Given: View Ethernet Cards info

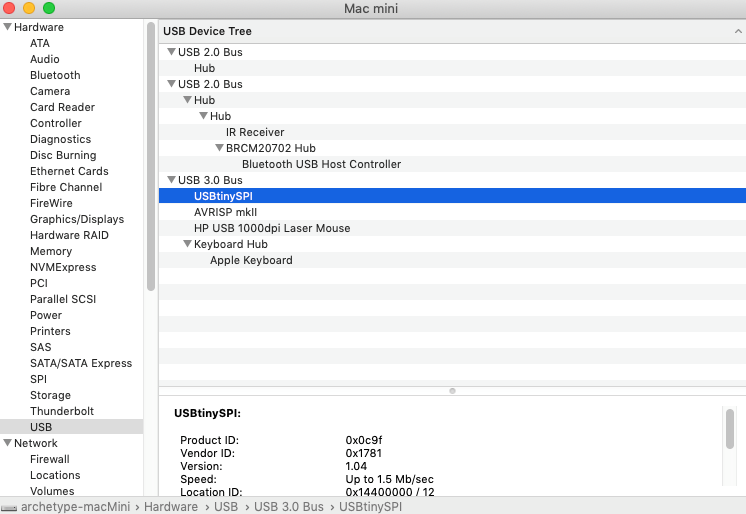Looking at the screenshot, I should pyautogui.click(x=69, y=171).
